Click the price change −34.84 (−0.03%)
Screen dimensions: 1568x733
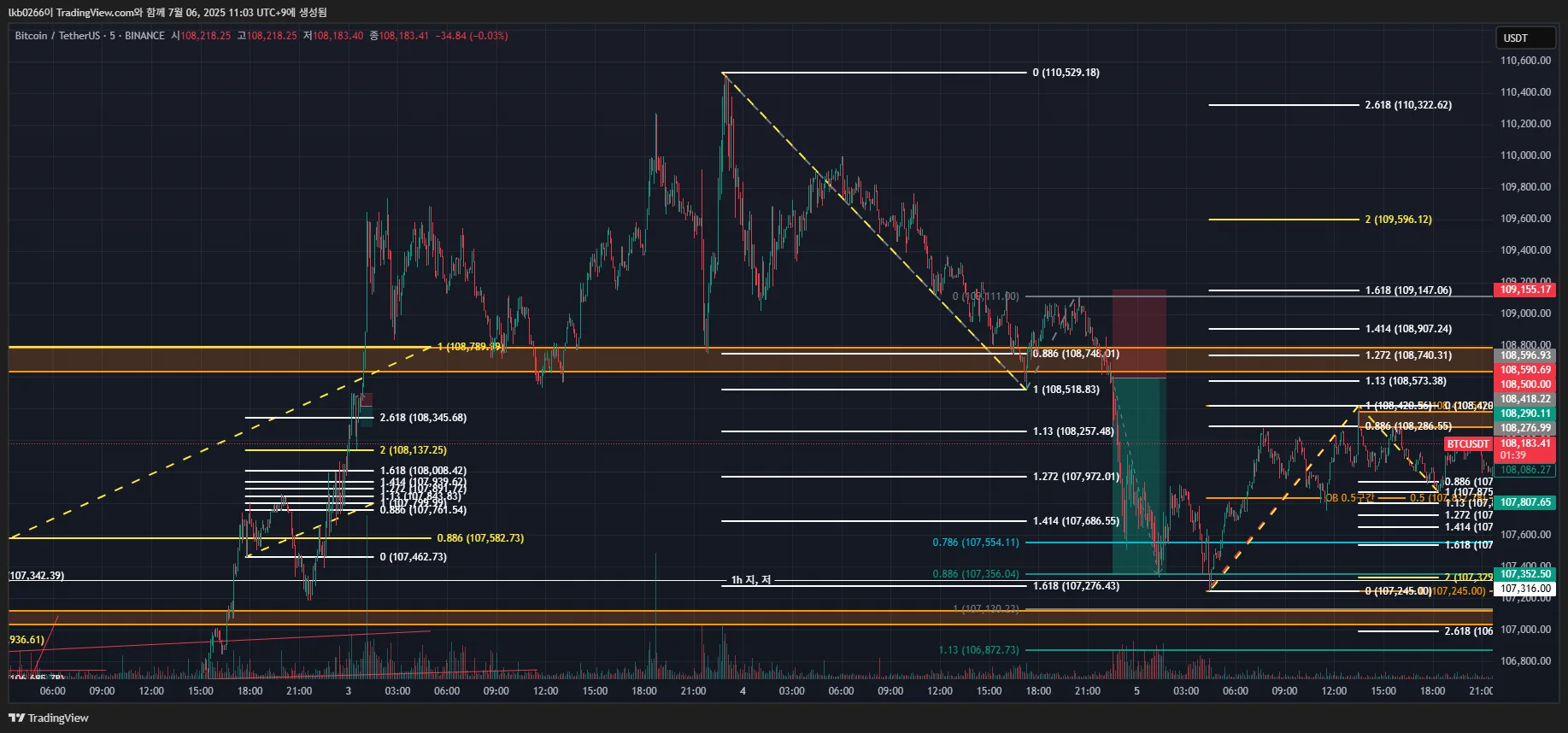click(x=472, y=36)
